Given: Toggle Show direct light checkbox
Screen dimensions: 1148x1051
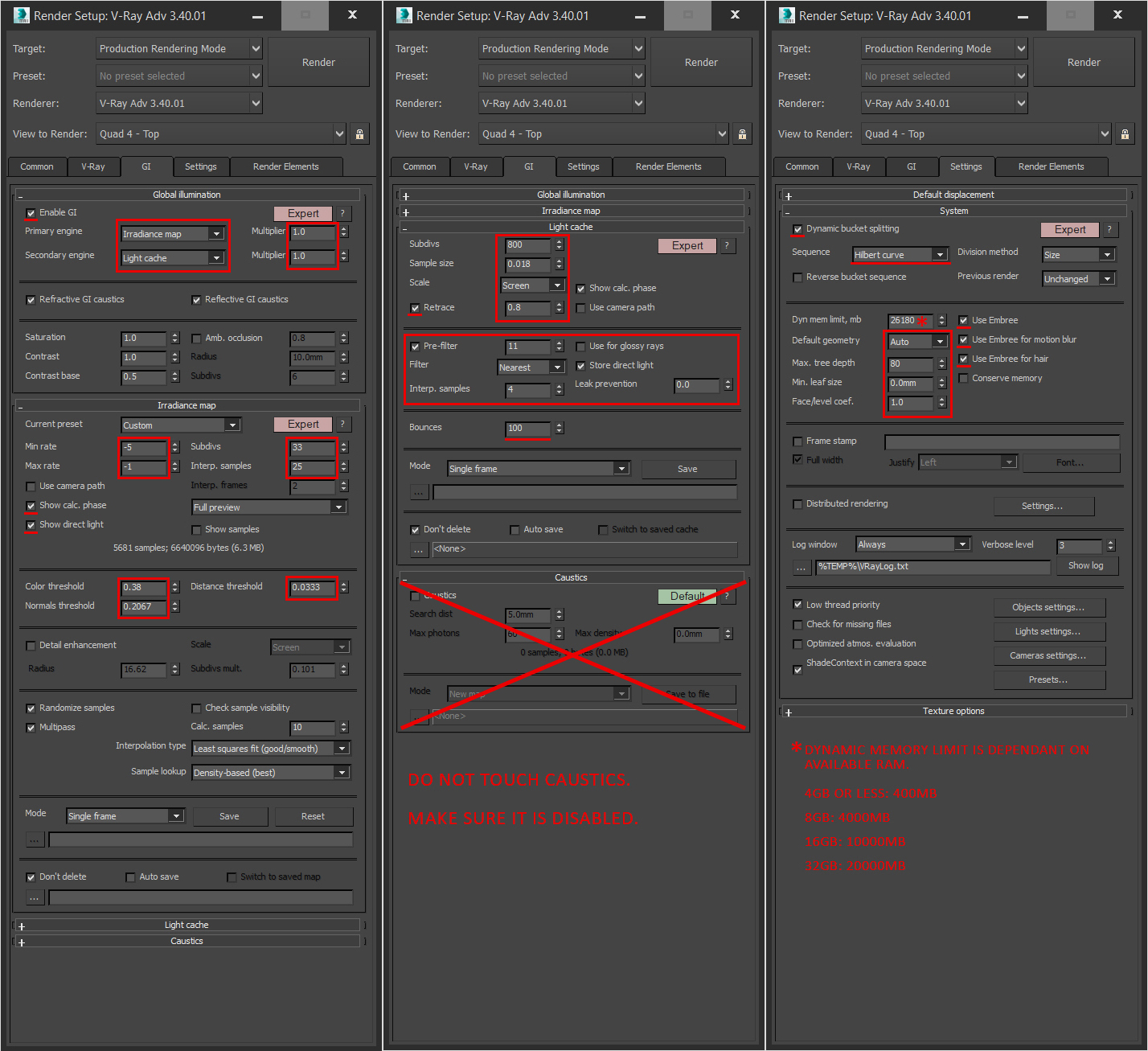Looking at the screenshot, I should 31,525.
